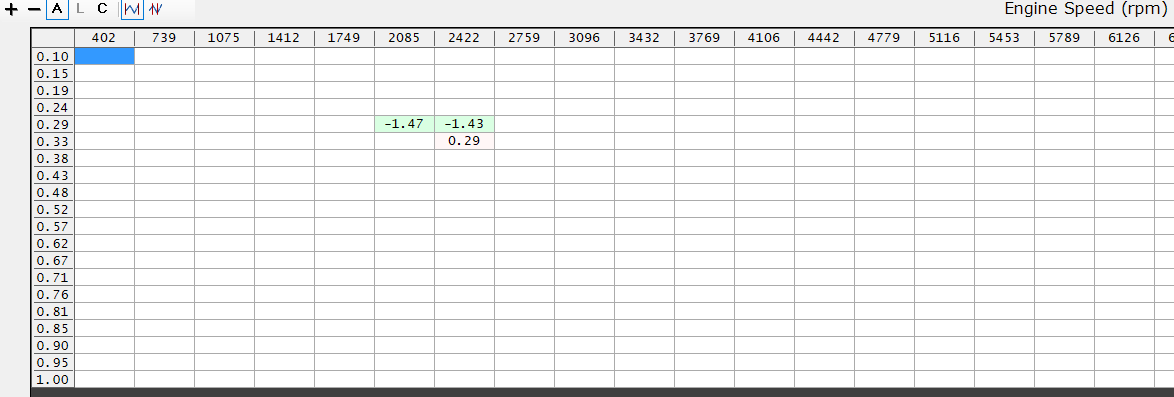
Task: Select column header 5116
Action: 943,38
